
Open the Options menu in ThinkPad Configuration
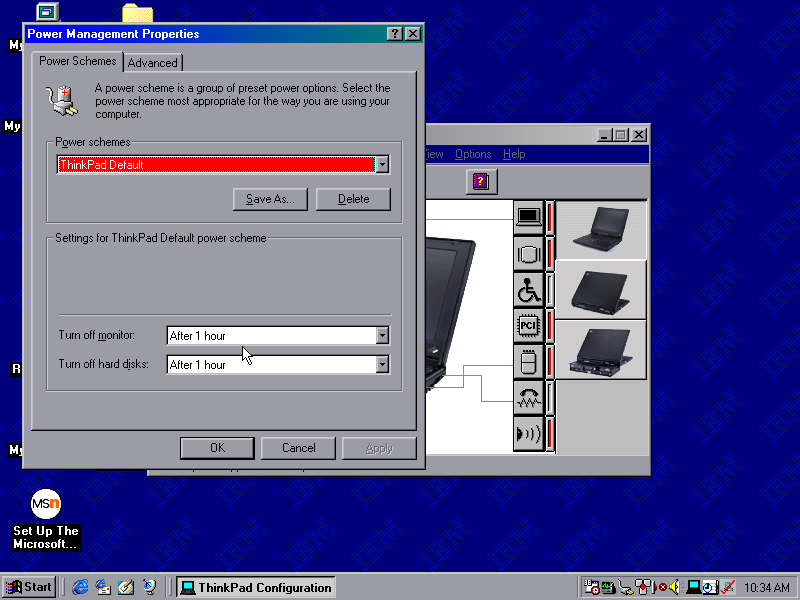coord(473,154)
